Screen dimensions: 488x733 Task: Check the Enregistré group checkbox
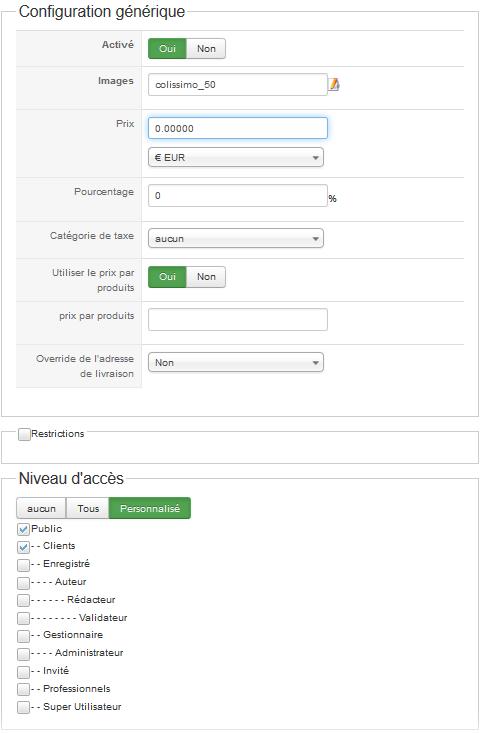(23, 565)
